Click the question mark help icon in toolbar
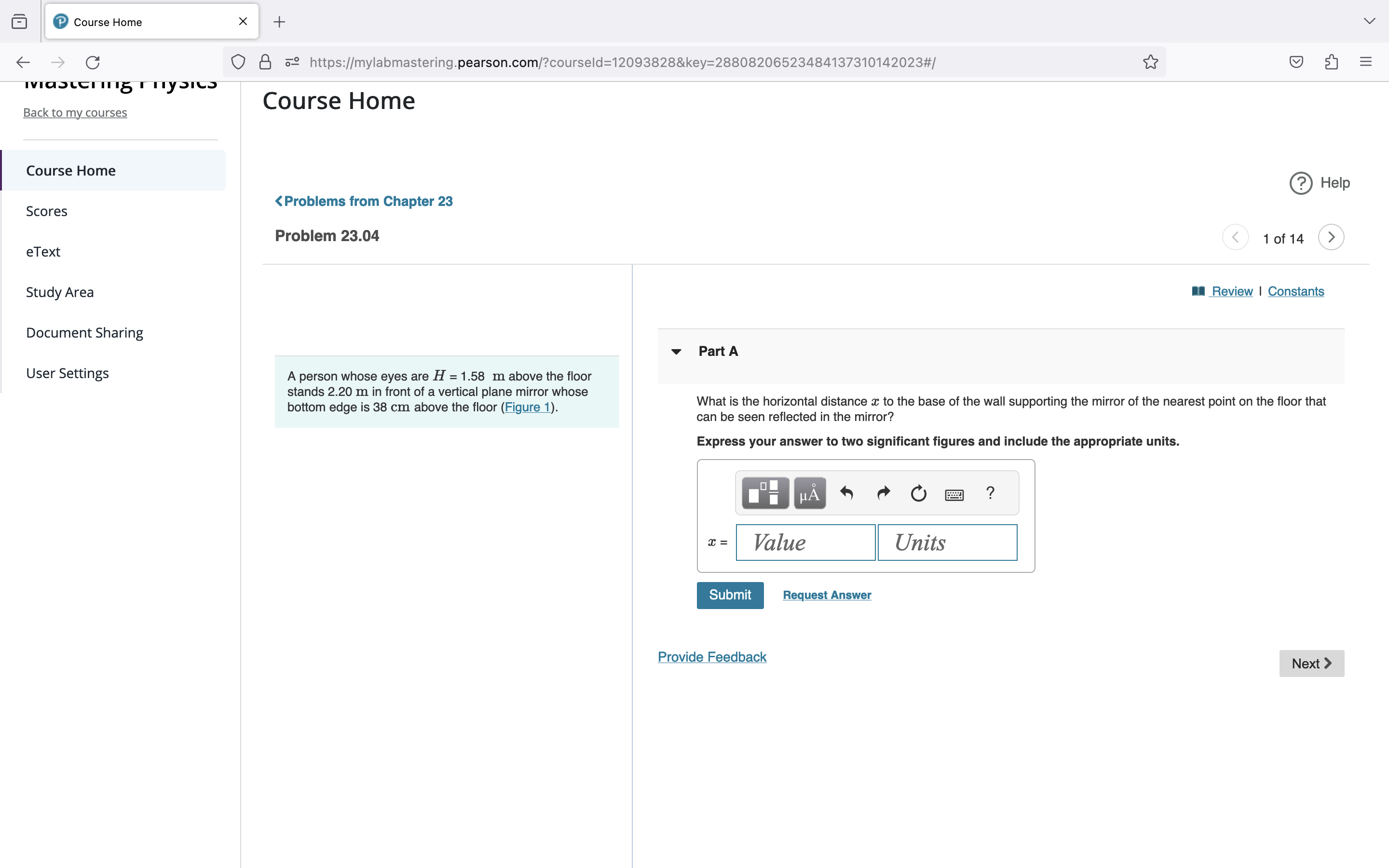The width and height of the screenshot is (1389, 868). [x=990, y=492]
